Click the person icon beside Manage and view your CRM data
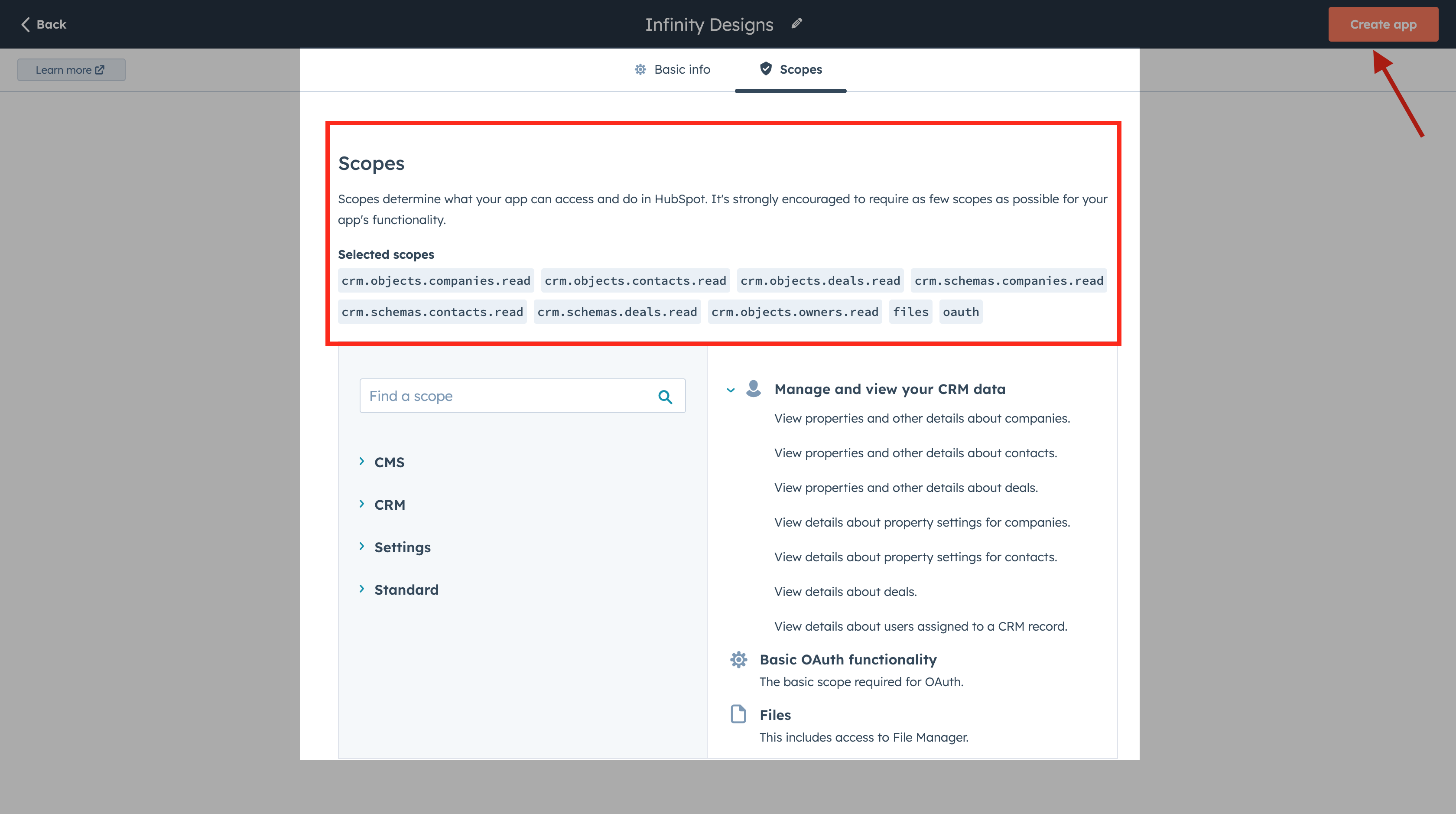 (x=753, y=389)
